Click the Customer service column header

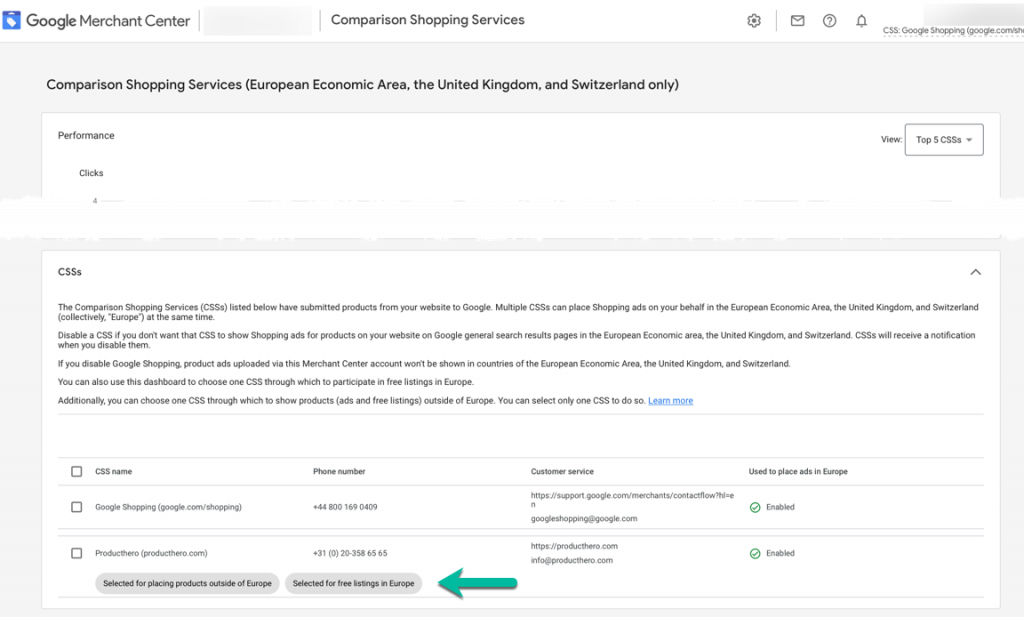pos(562,471)
